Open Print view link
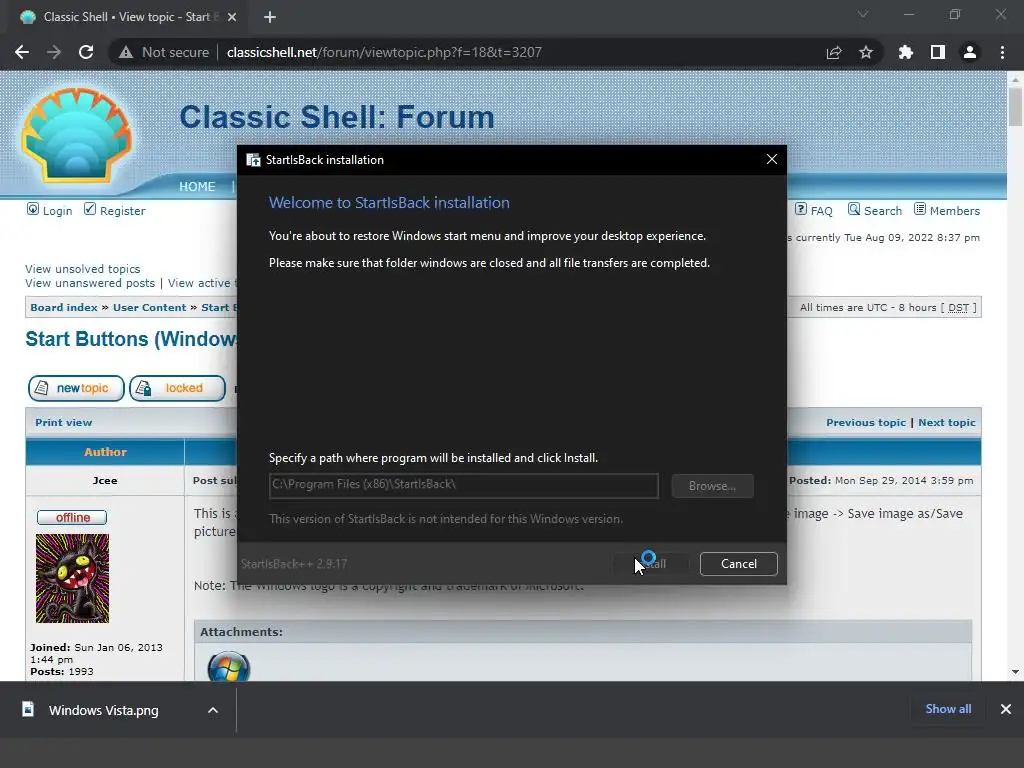The height and width of the screenshot is (768, 1024). coord(63,423)
